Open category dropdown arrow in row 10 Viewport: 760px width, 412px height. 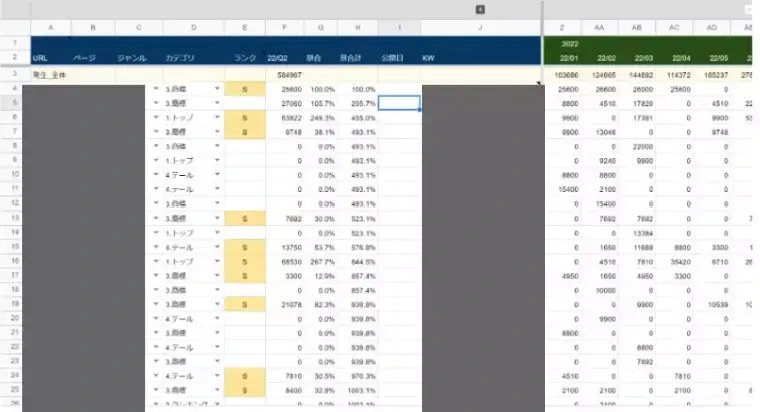217,174
